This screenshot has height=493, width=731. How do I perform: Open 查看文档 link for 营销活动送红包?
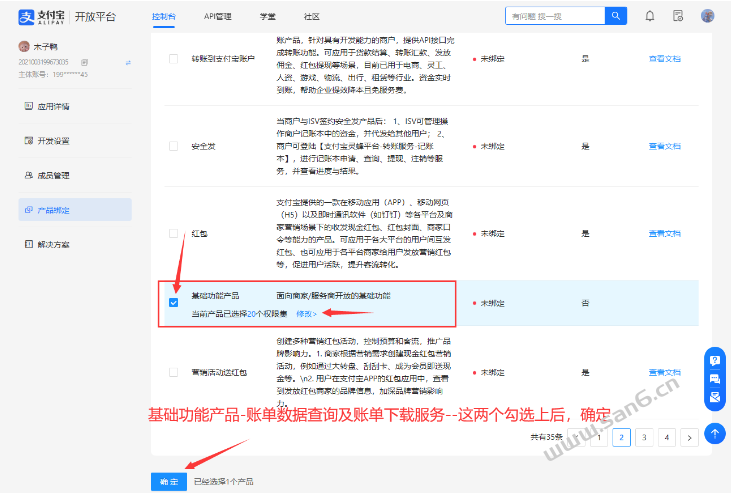click(x=665, y=372)
